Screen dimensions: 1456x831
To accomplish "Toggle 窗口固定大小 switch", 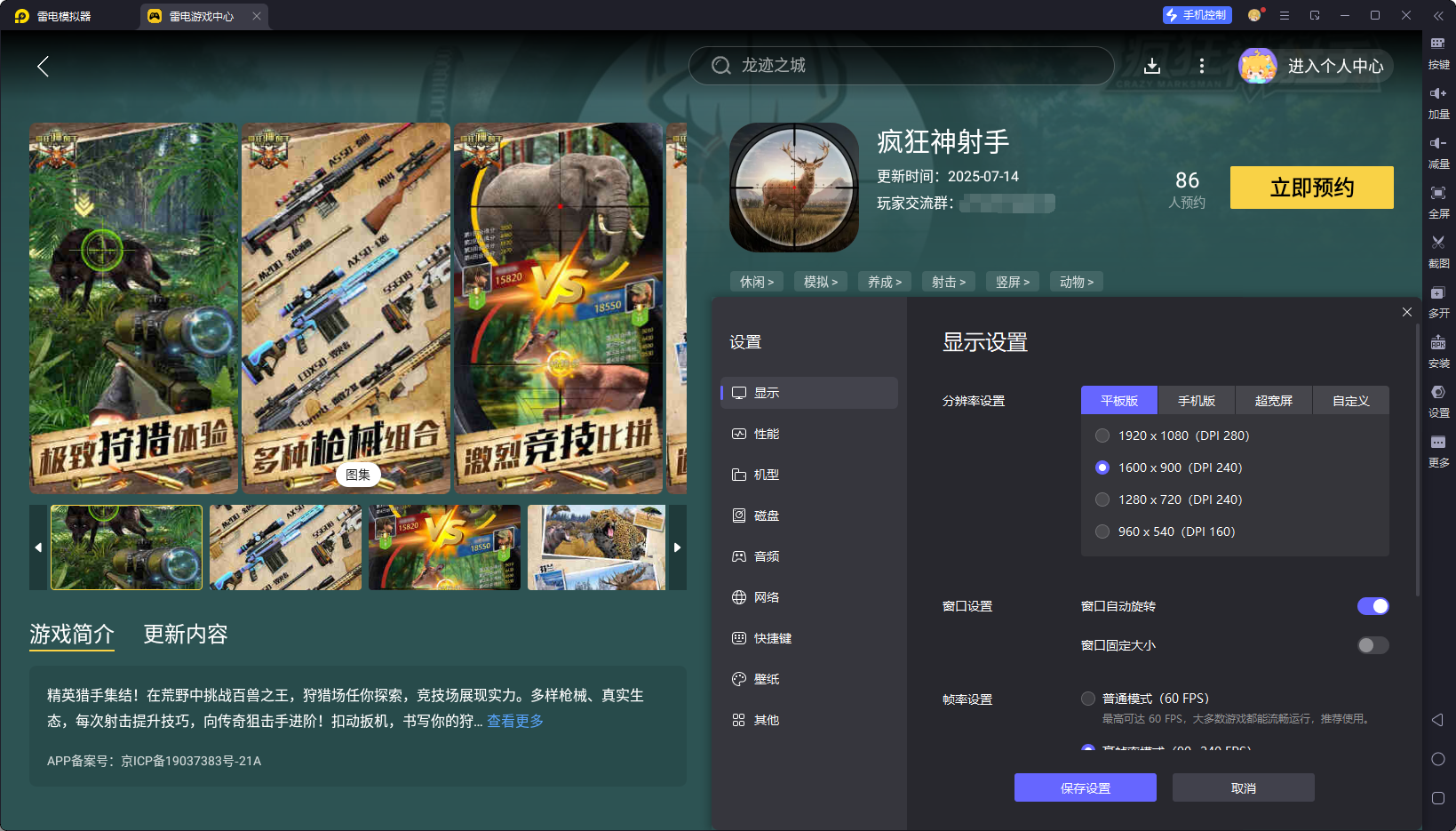I will click(x=1372, y=645).
